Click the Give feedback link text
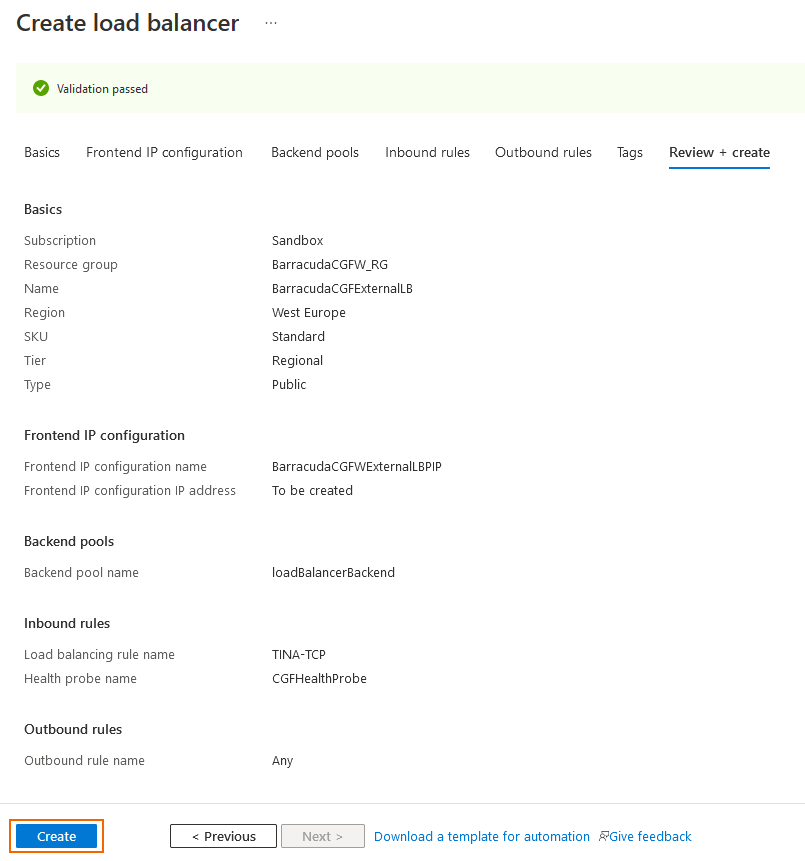Screen dimensions: 805x861 (650, 836)
